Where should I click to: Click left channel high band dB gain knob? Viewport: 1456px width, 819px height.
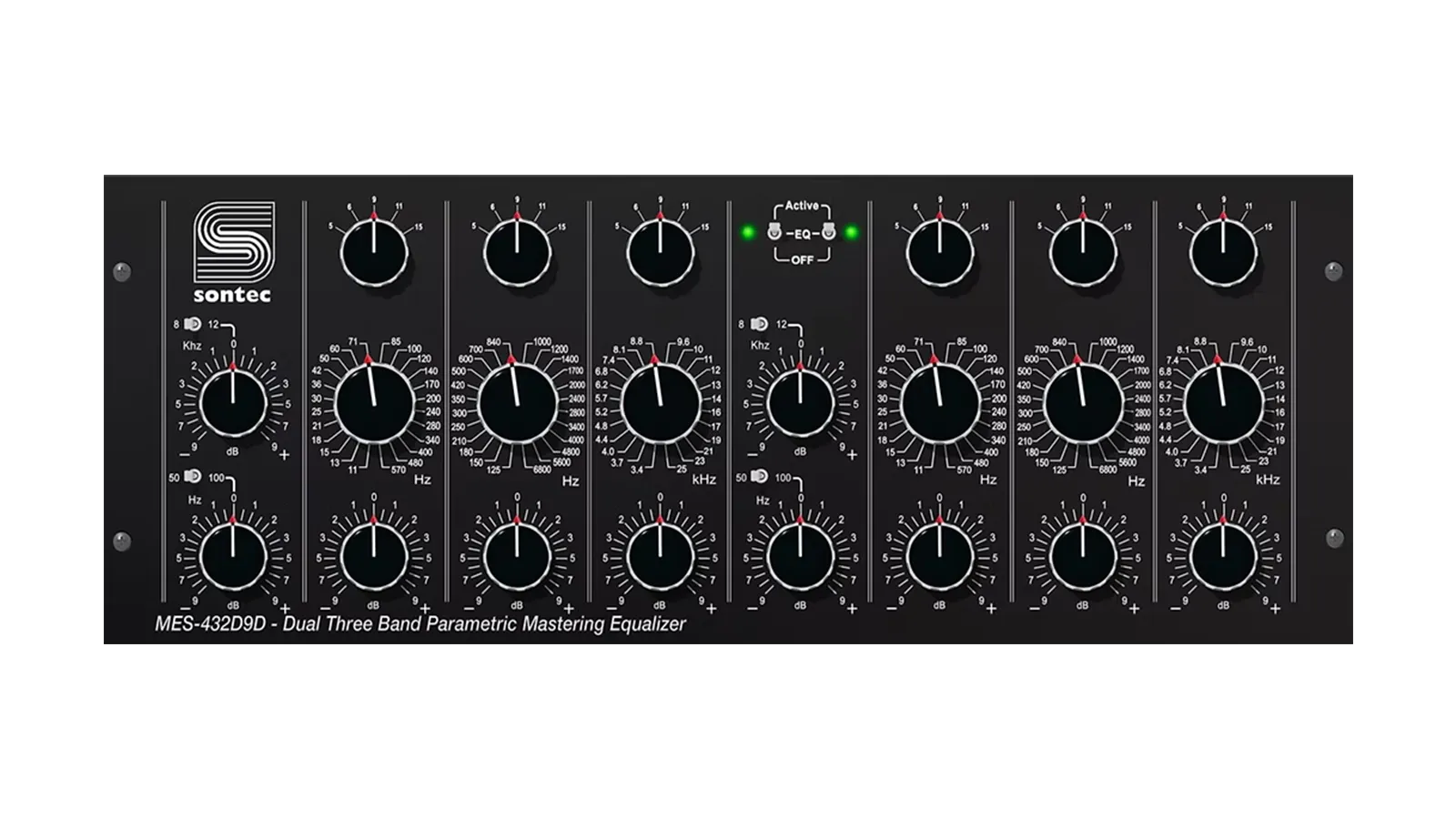[x=661, y=555]
